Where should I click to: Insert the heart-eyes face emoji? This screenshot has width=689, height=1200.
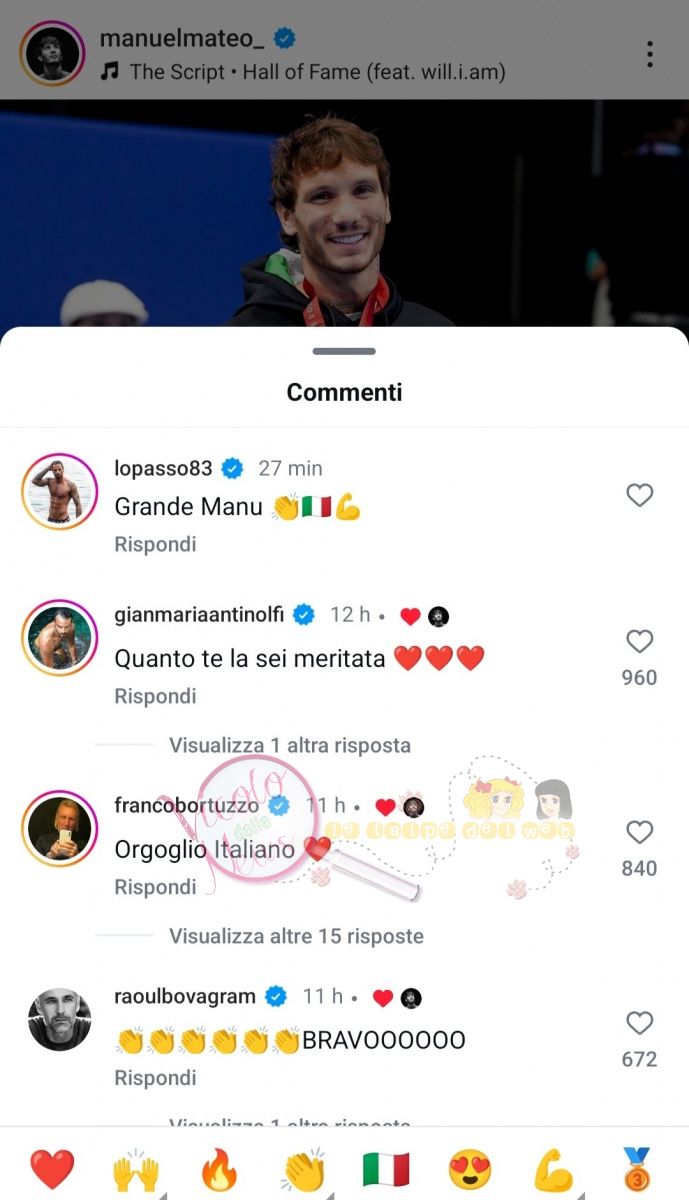point(469,1168)
